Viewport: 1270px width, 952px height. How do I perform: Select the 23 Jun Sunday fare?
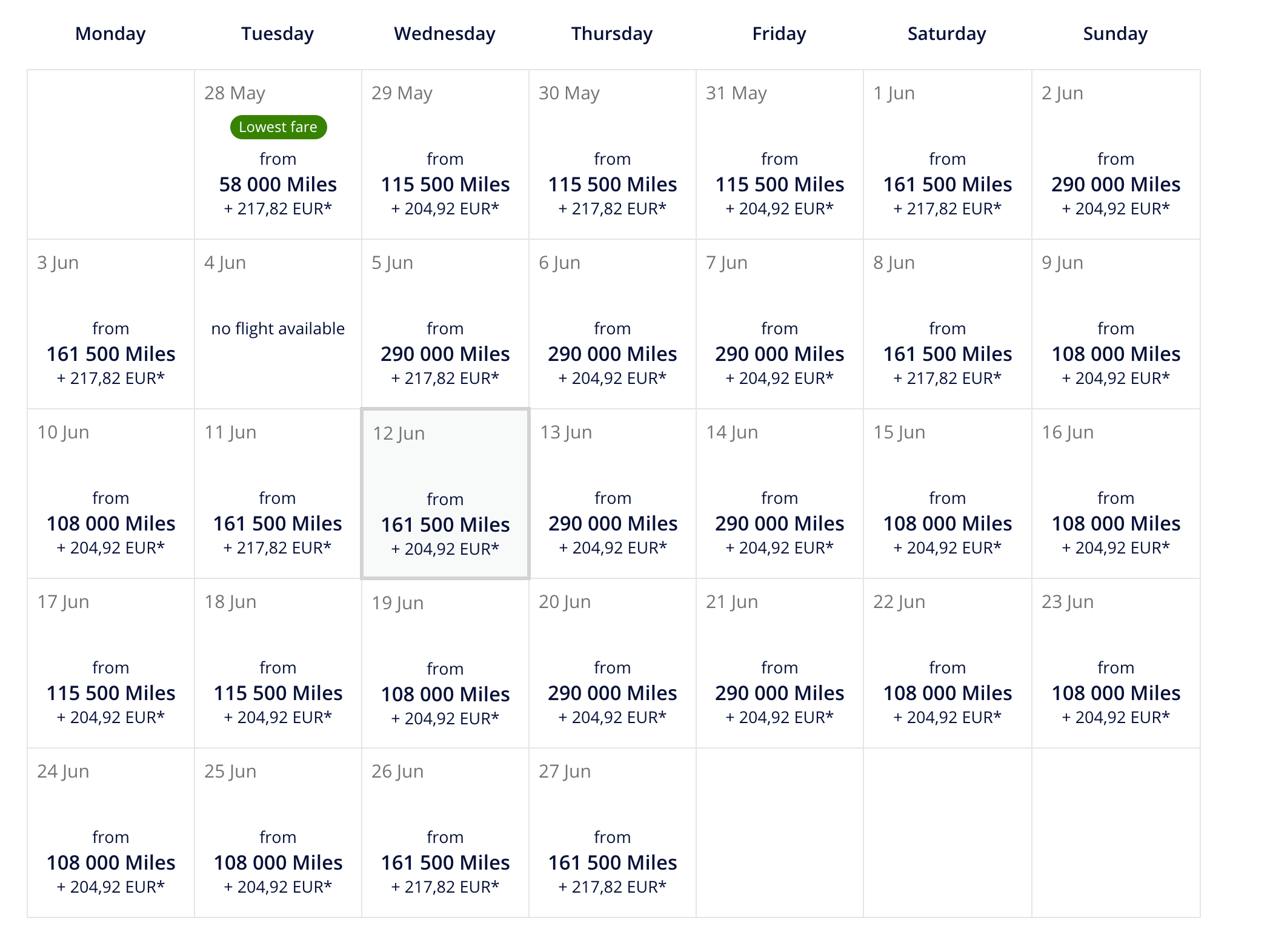[x=1116, y=663]
